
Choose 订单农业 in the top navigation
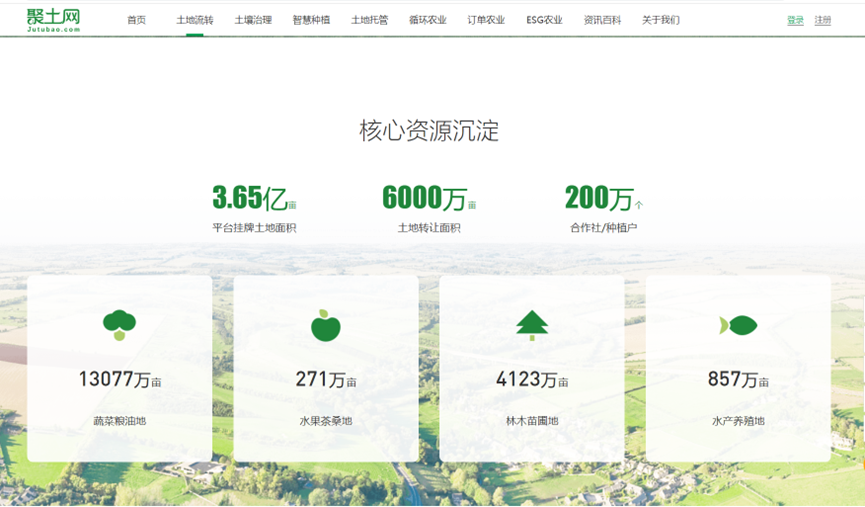pos(486,20)
